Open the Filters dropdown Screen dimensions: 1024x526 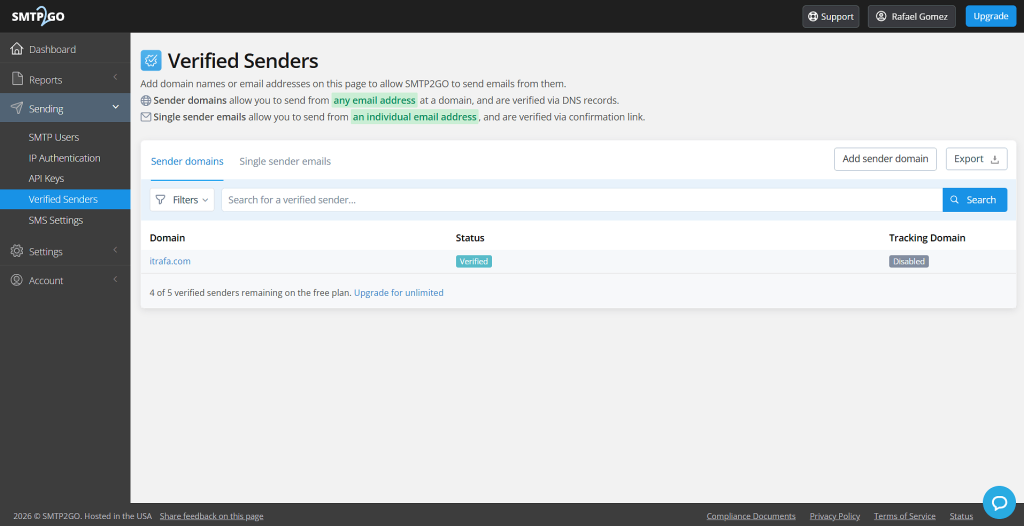tap(182, 200)
